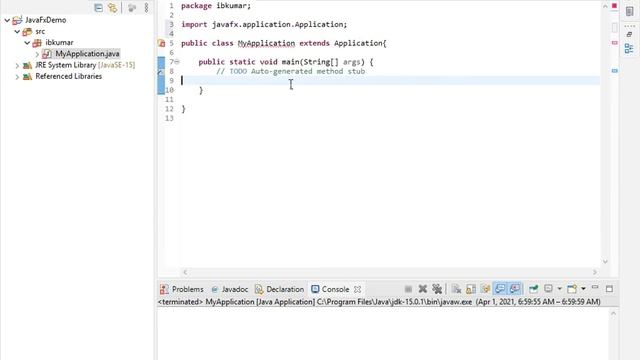Click the src folder icon
The height and width of the screenshot is (360, 640).
(x=27, y=31)
